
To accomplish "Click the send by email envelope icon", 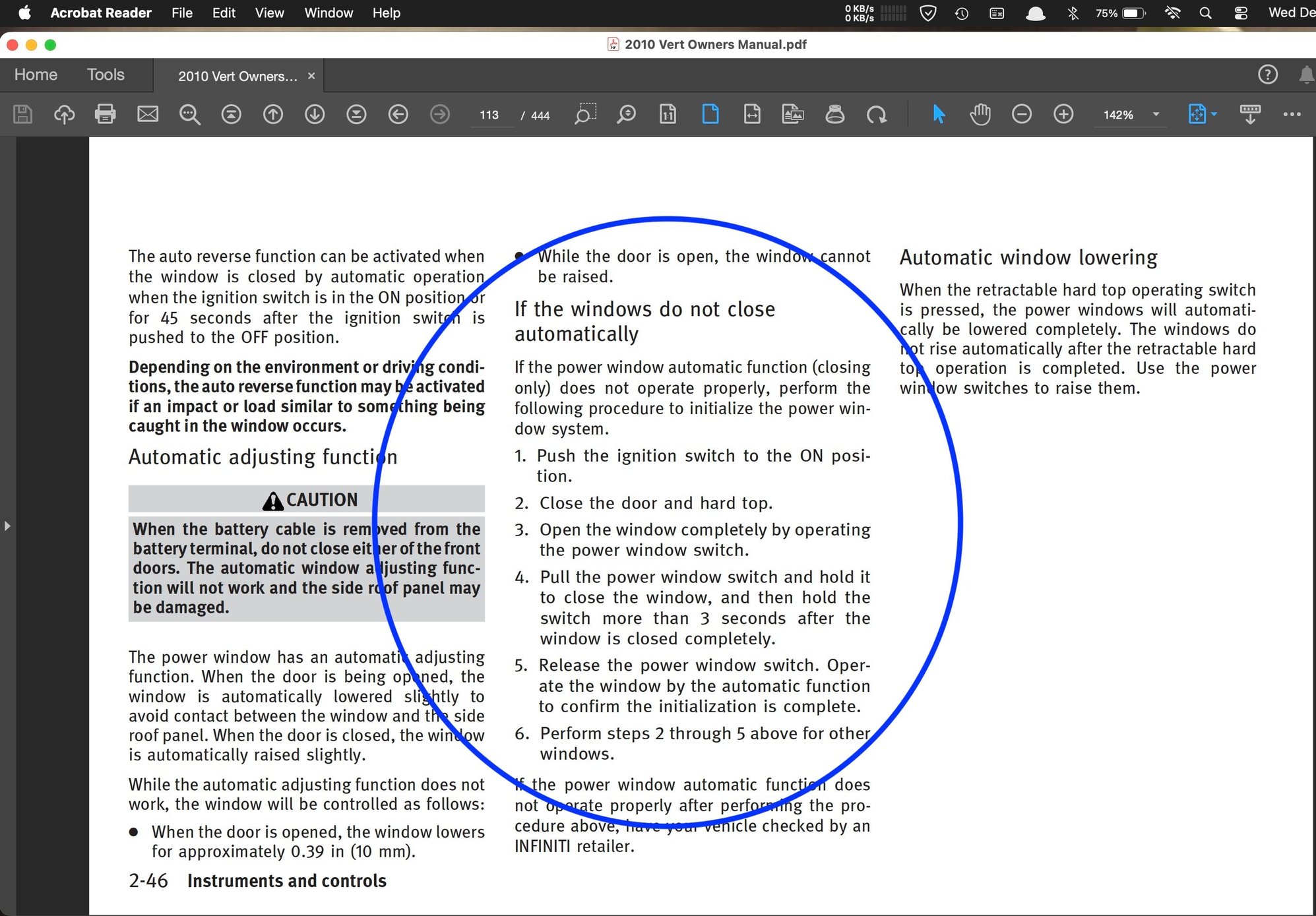I will click(x=147, y=114).
